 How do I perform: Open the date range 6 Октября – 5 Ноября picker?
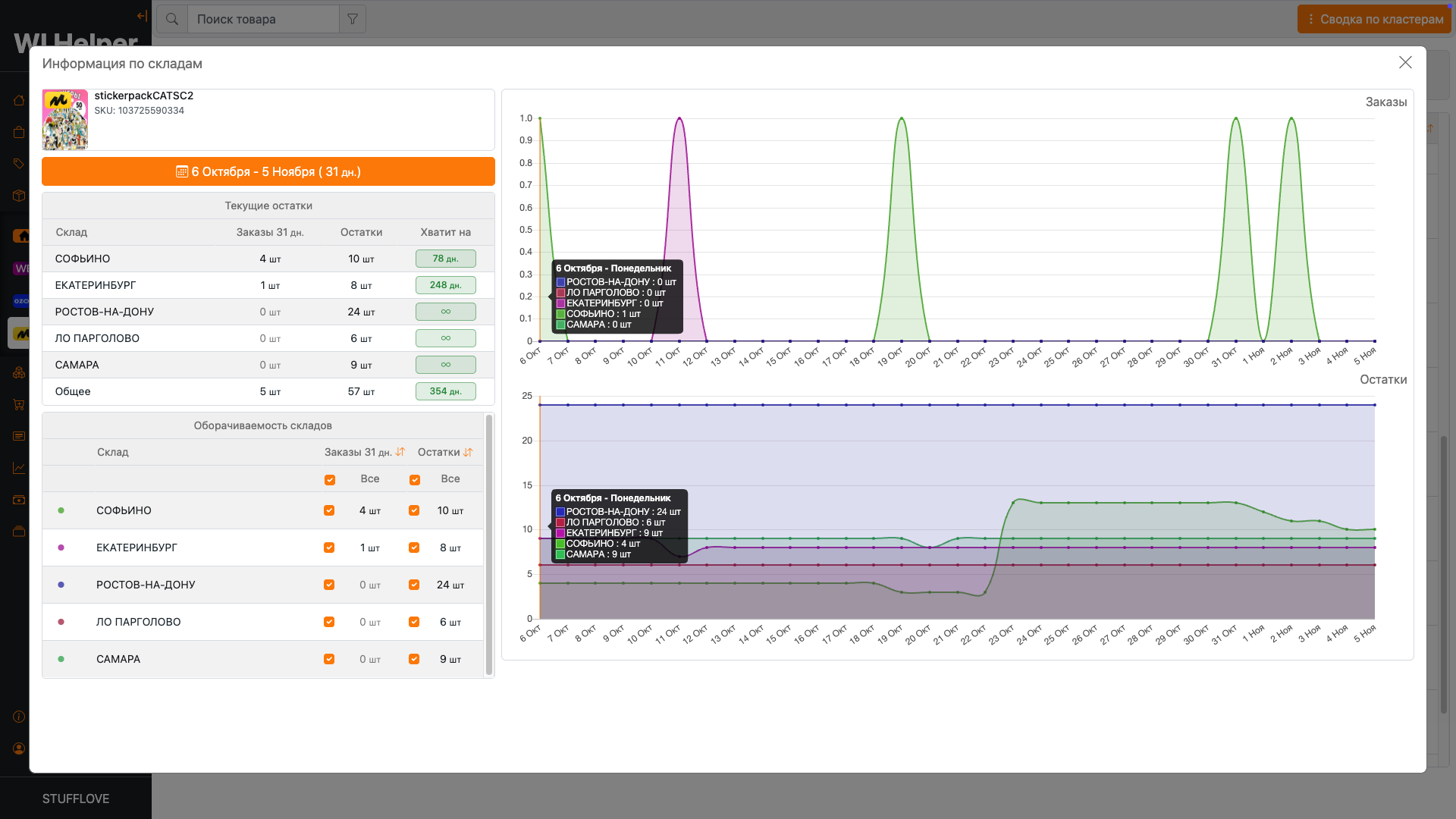point(268,171)
